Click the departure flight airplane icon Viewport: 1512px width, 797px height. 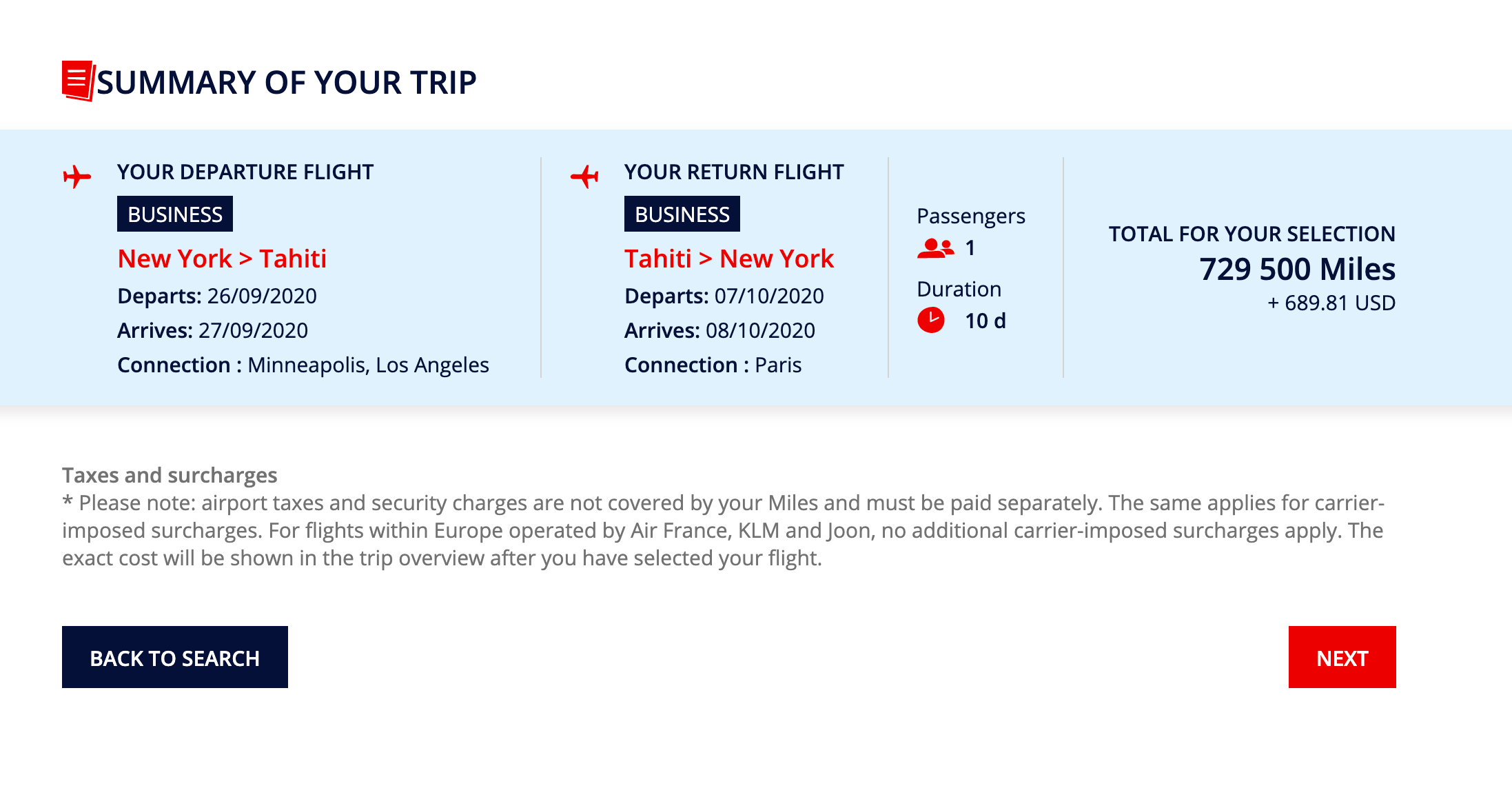click(77, 176)
